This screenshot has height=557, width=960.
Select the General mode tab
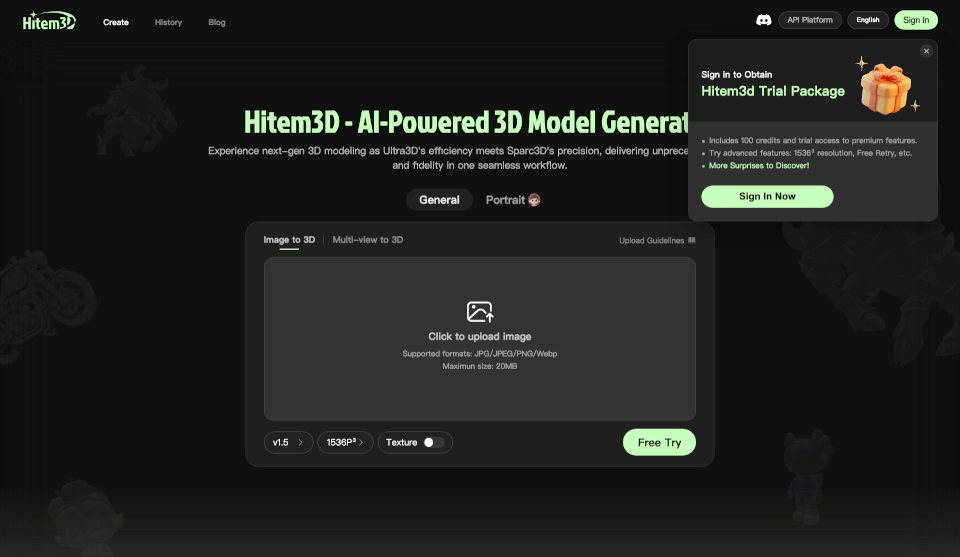439,200
